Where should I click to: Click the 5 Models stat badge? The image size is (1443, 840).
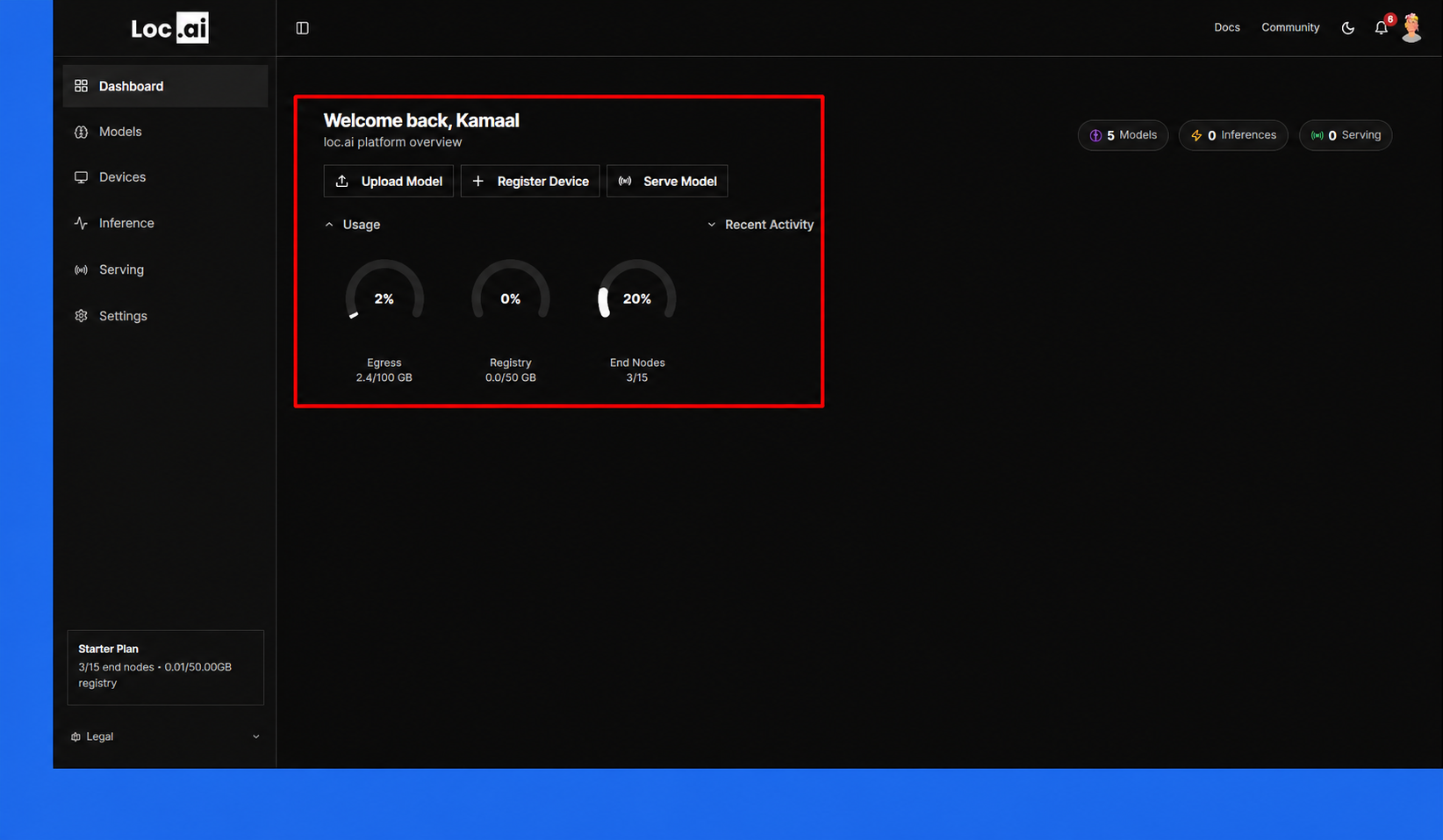(1124, 135)
